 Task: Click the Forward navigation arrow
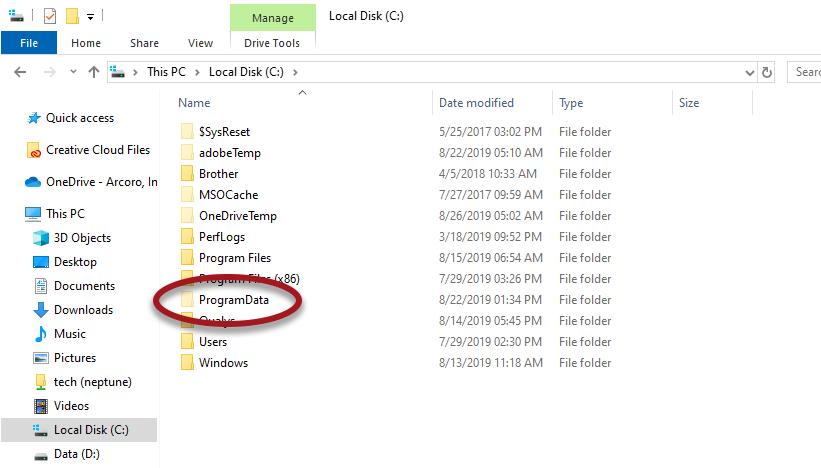click(50, 72)
